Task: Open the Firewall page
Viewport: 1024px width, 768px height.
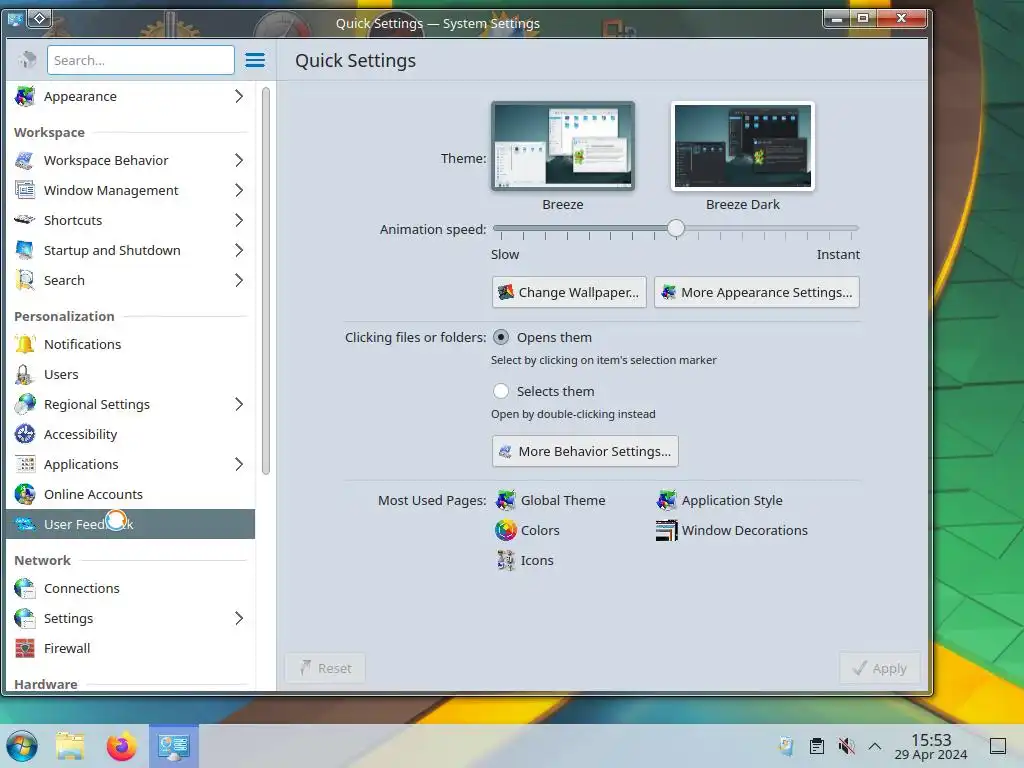Action: click(130, 648)
